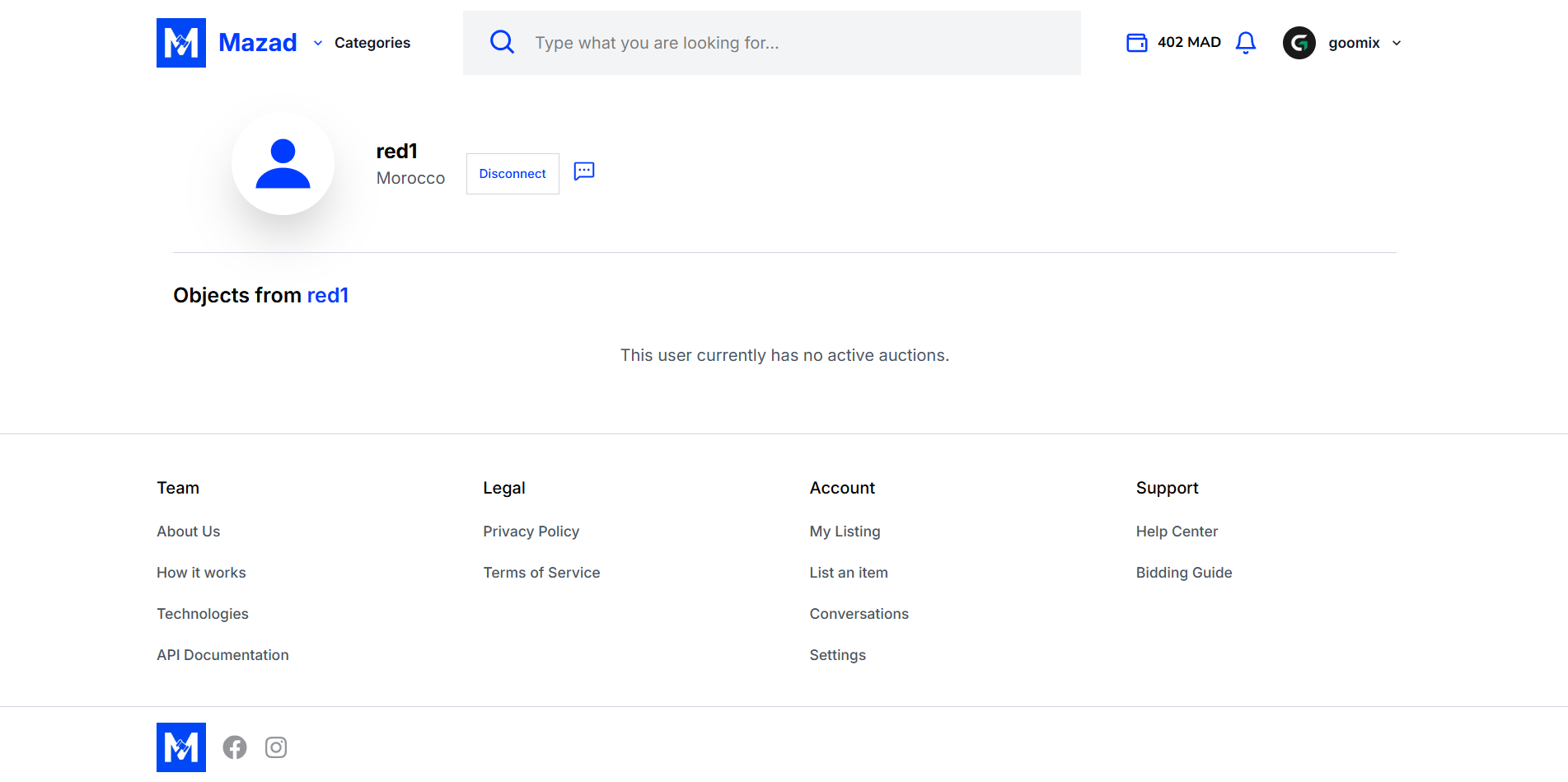Click the footer Mazad logo
The image size is (1568, 782).
pyautogui.click(x=181, y=747)
